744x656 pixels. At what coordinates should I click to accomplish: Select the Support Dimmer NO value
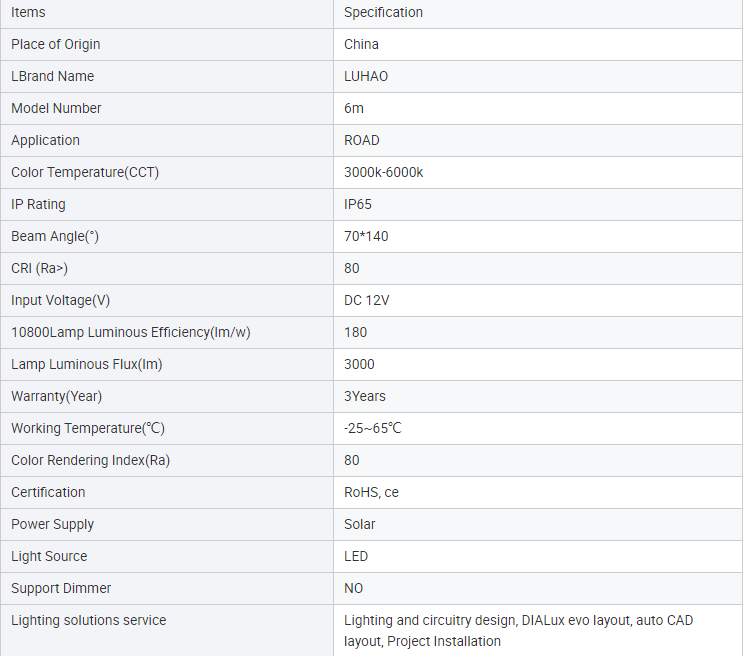pos(353,588)
